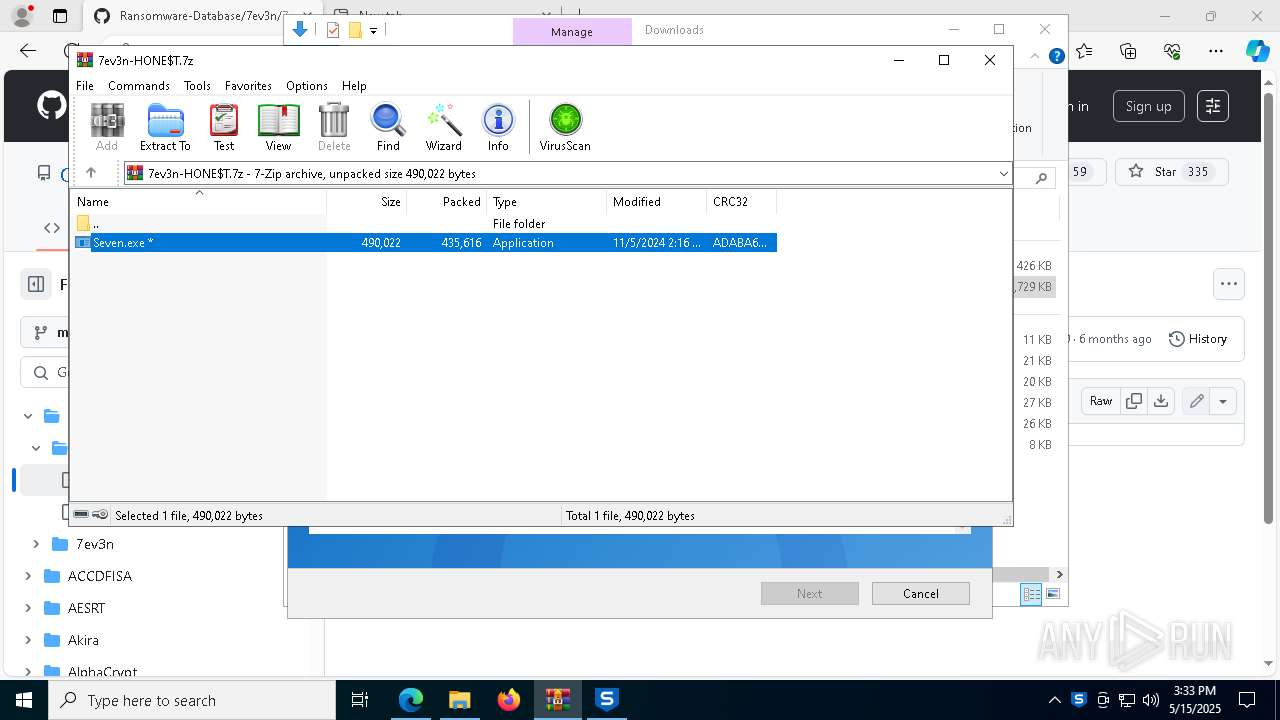Open the Windows Start menu

[24, 700]
